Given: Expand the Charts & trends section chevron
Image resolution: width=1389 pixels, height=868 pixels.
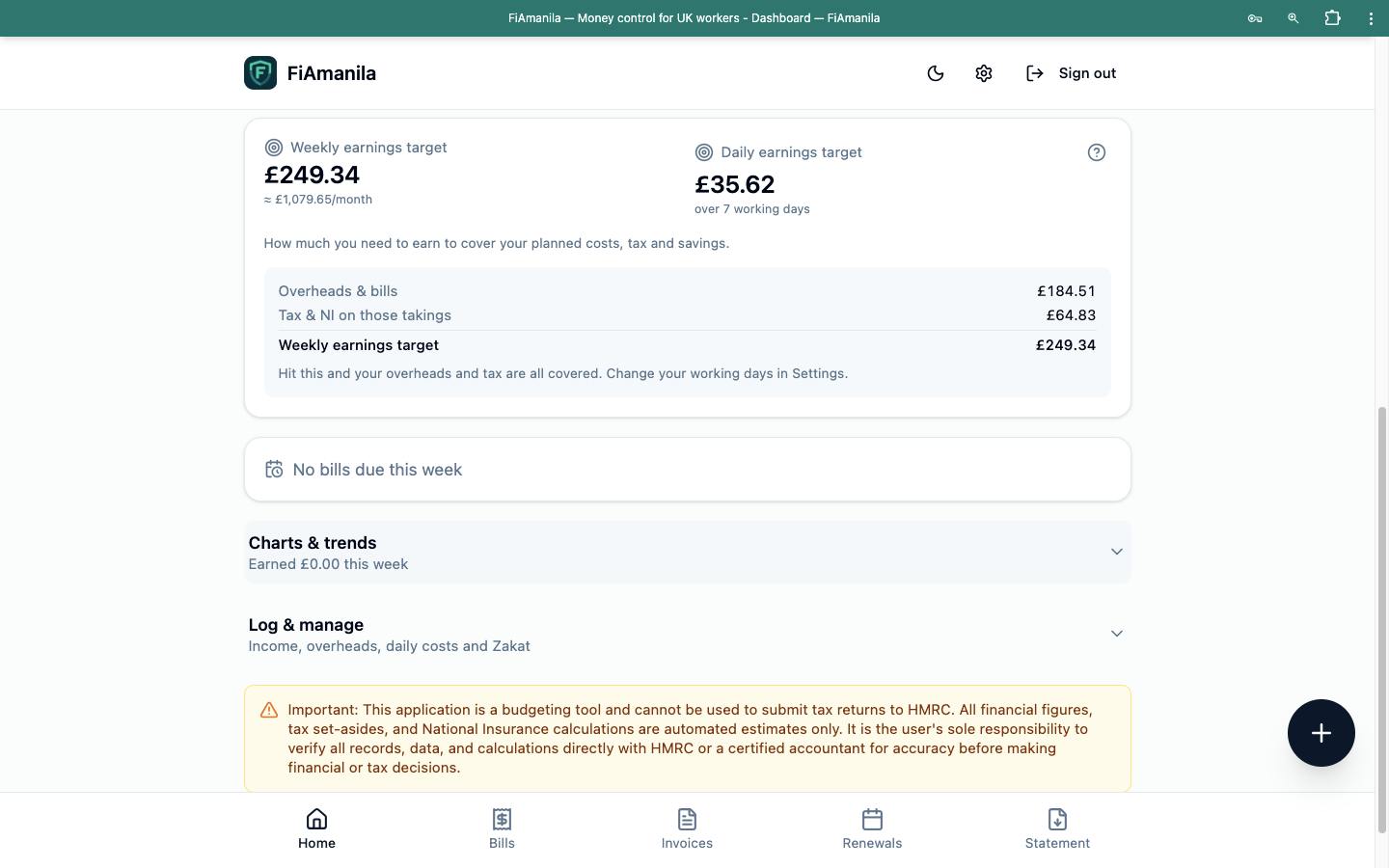Looking at the screenshot, I should coord(1116,552).
